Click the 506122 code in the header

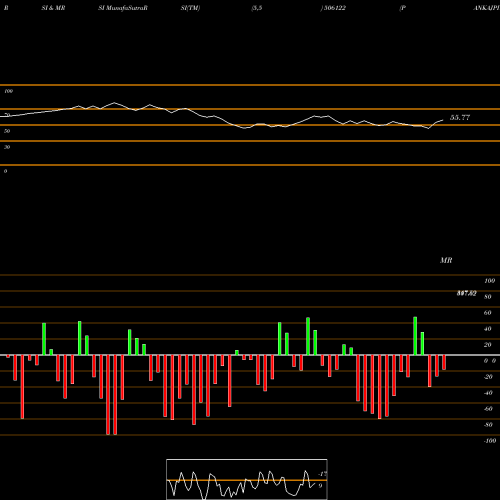point(334,8)
